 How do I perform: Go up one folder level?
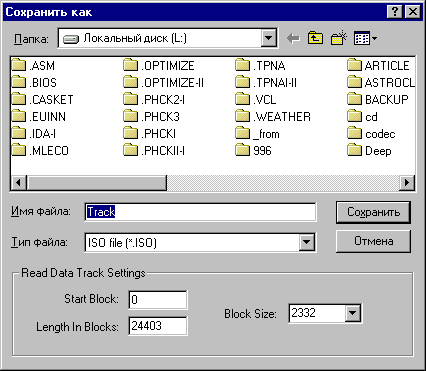(x=315, y=38)
